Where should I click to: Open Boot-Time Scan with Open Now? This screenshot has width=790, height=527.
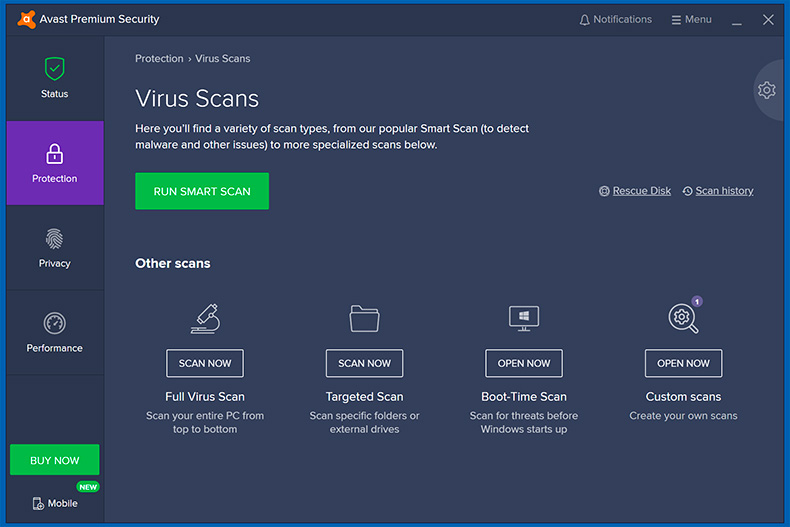(524, 363)
